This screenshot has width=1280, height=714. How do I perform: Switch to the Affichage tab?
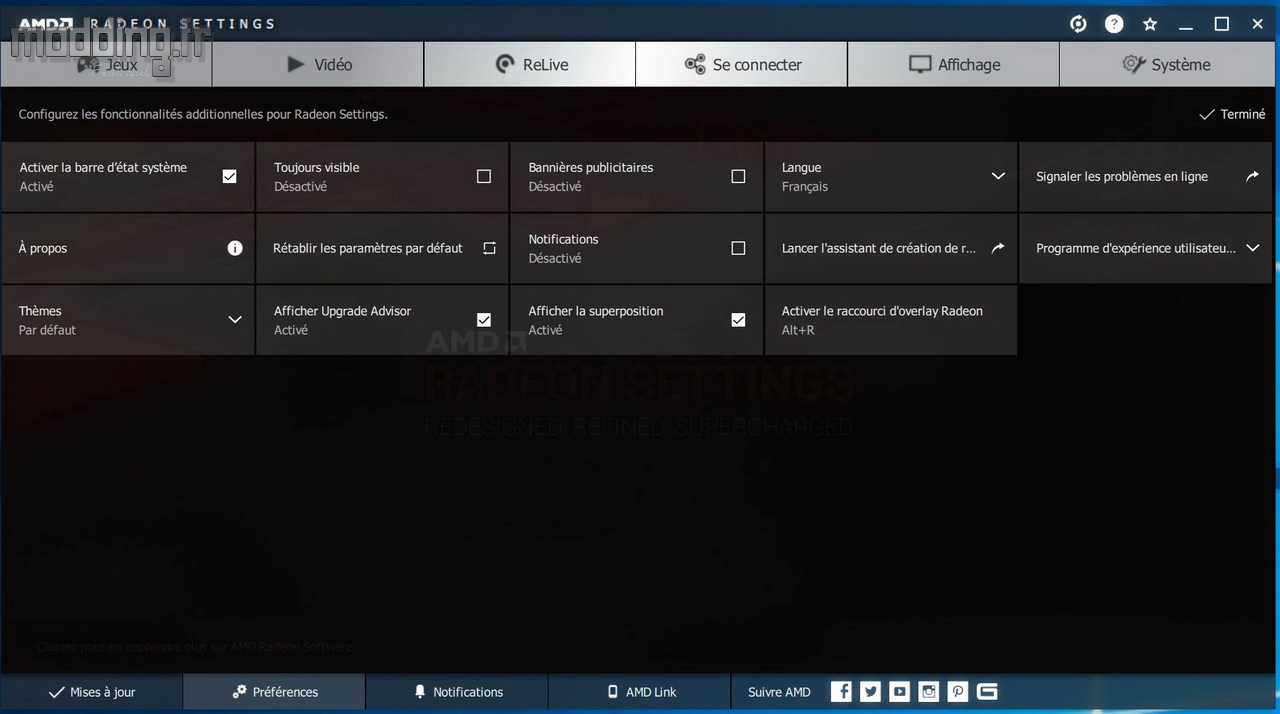click(953, 64)
